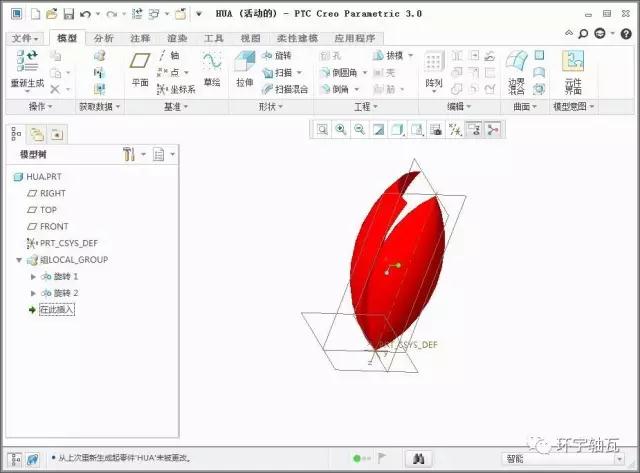640x473 pixels.
Task: Click the refit zoom icon in view toolbar
Action: tap(323, 129)
